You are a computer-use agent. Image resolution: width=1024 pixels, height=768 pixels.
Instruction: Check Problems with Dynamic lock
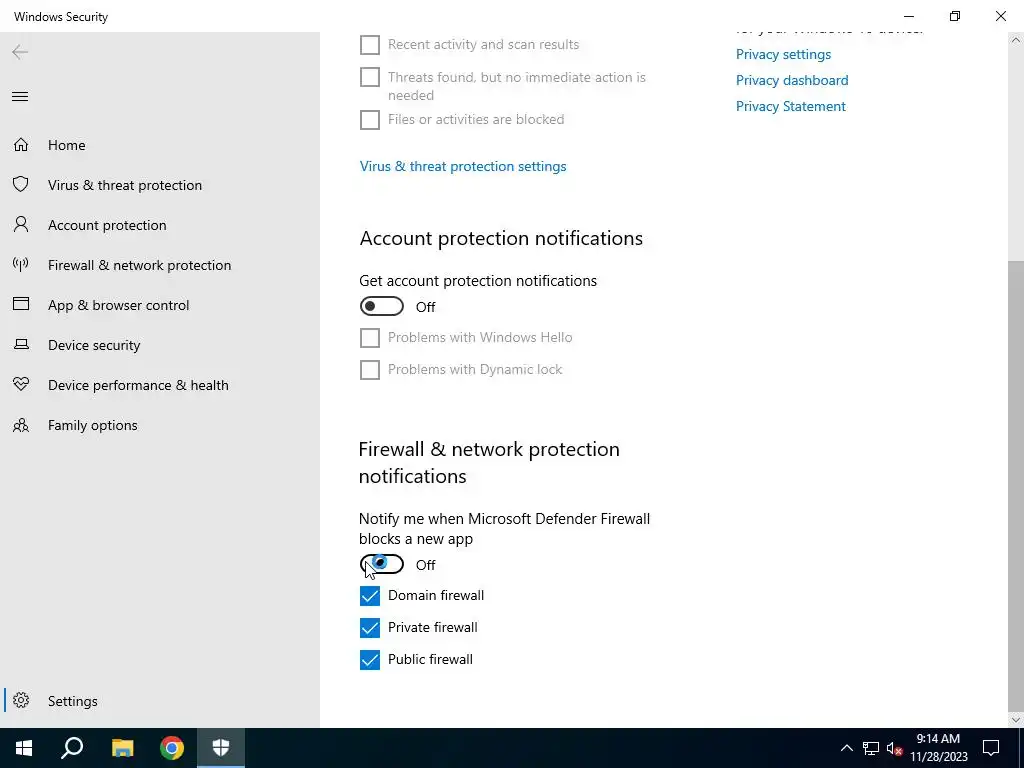[x=370, y=370]
